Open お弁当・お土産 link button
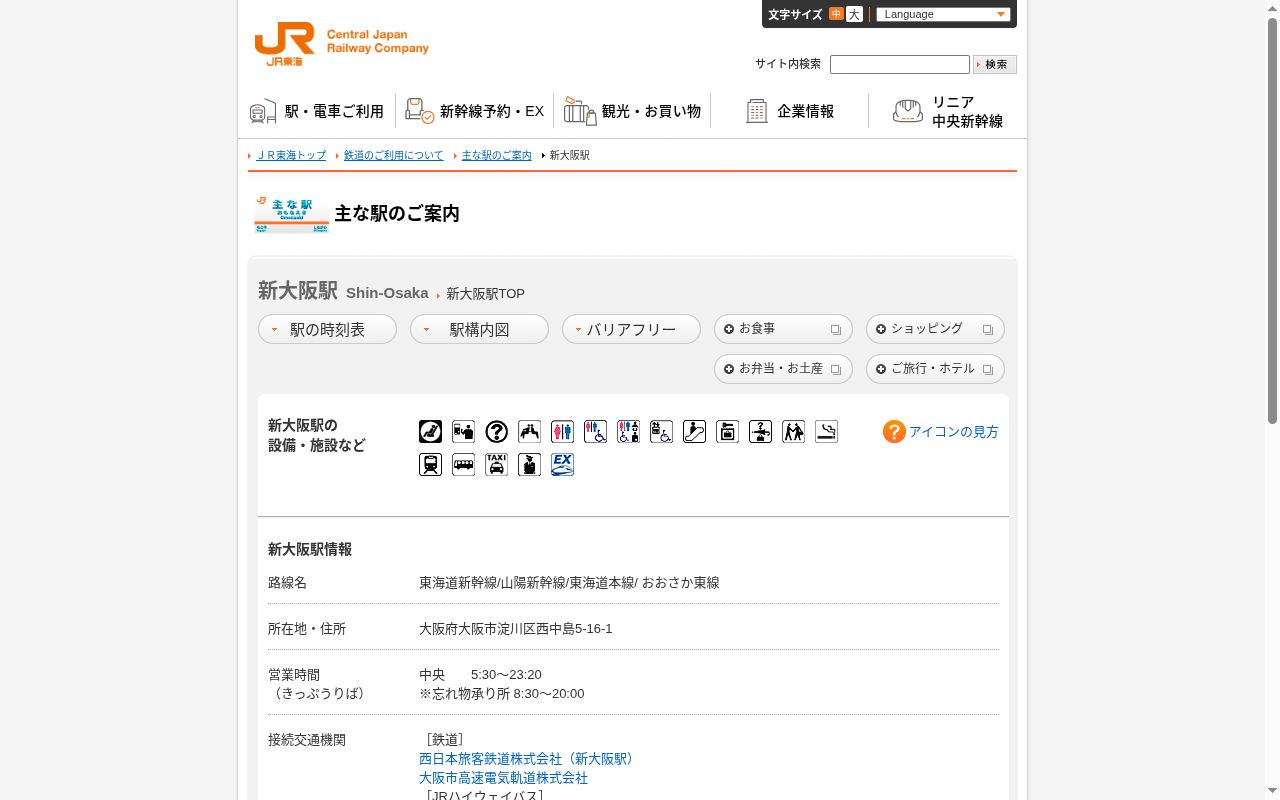 pyautogui.click(x=783, y=369)
